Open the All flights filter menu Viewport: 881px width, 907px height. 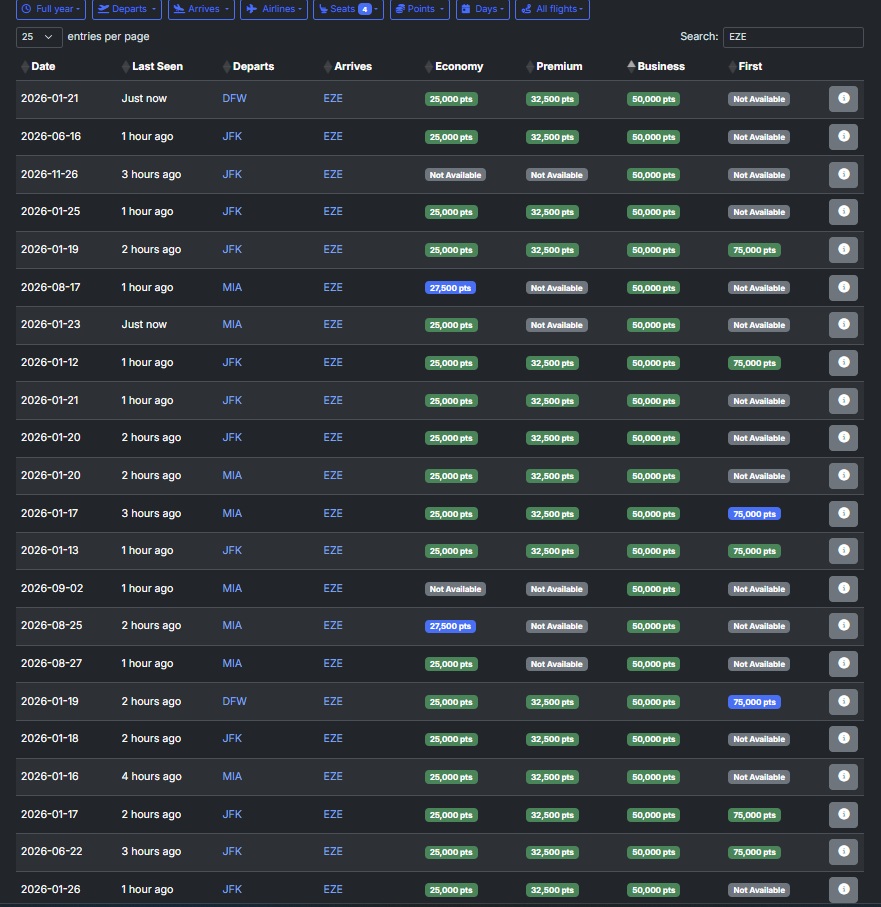pos(552,9)
